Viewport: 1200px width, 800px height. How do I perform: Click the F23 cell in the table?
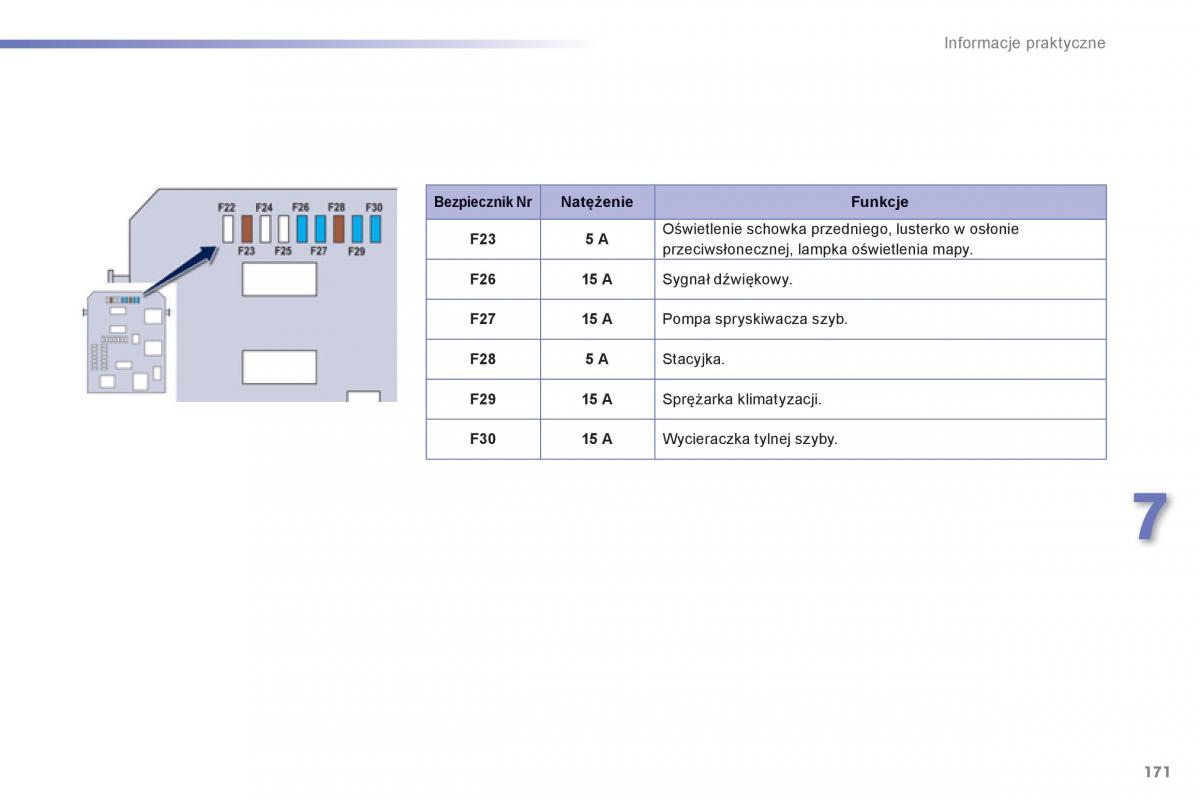point(483,239)
